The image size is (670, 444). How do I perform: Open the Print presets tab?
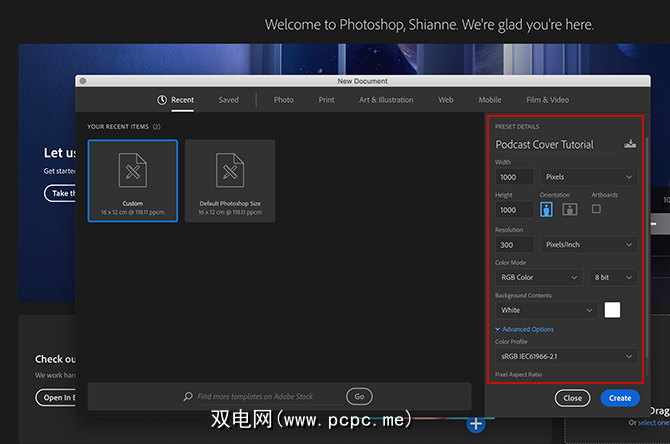[x=326, y=100]
